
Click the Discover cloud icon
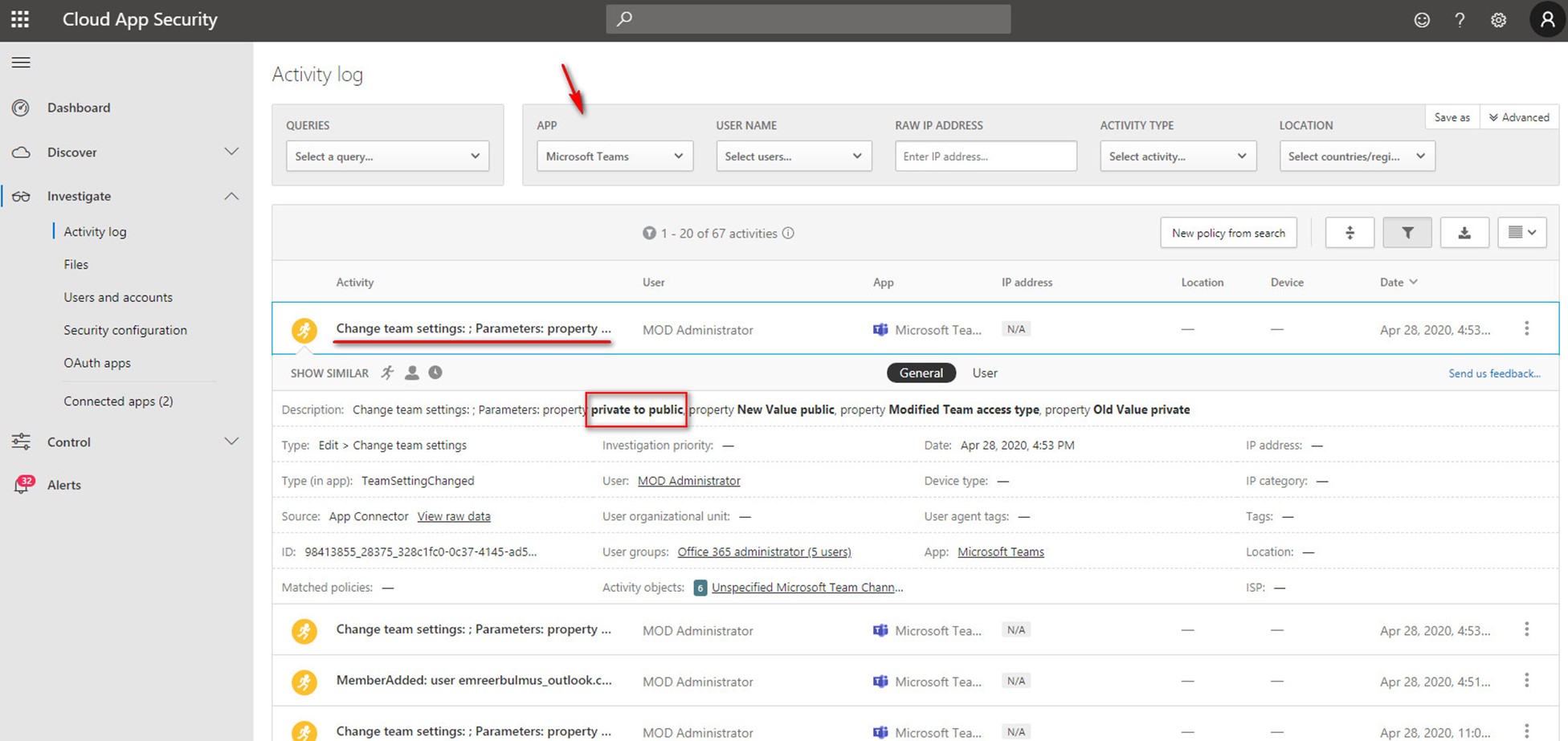(21, 152)
